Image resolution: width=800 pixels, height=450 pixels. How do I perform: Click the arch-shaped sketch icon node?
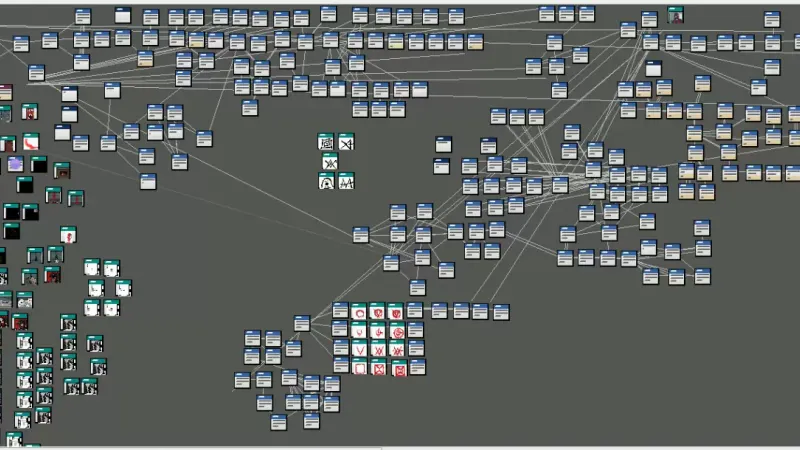[x=327, y=181]
